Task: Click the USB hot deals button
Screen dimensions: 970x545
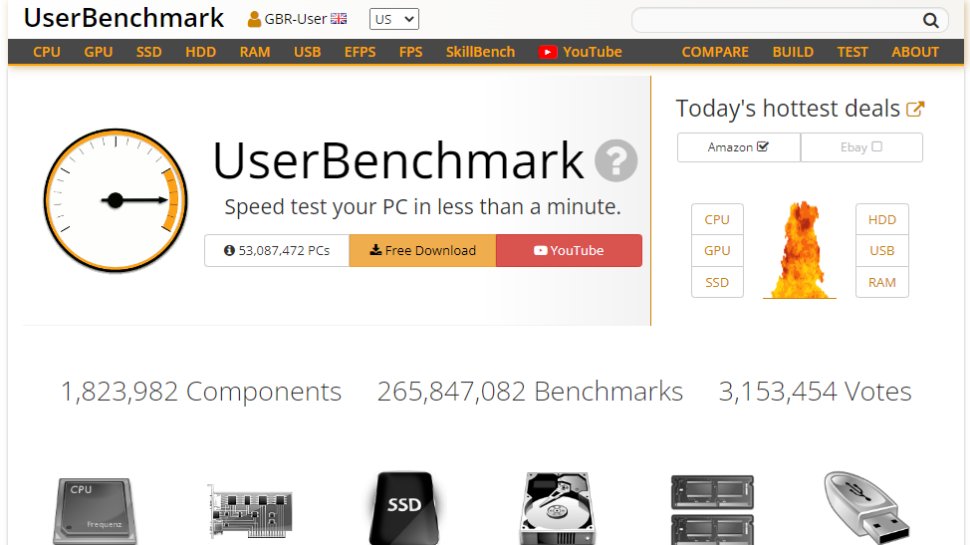Action: [882, 251]
